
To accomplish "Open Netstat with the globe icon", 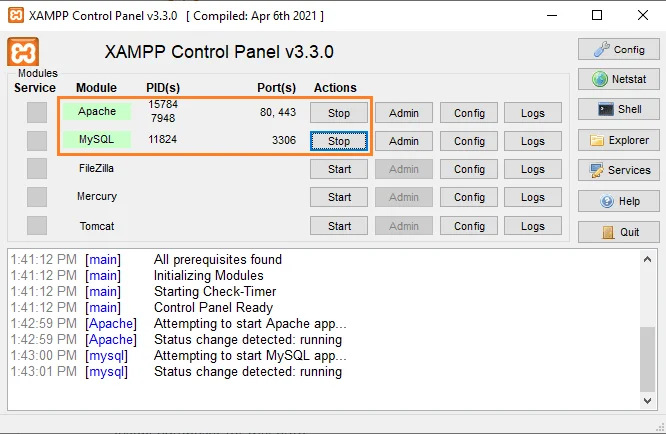I will coord(618,79).
